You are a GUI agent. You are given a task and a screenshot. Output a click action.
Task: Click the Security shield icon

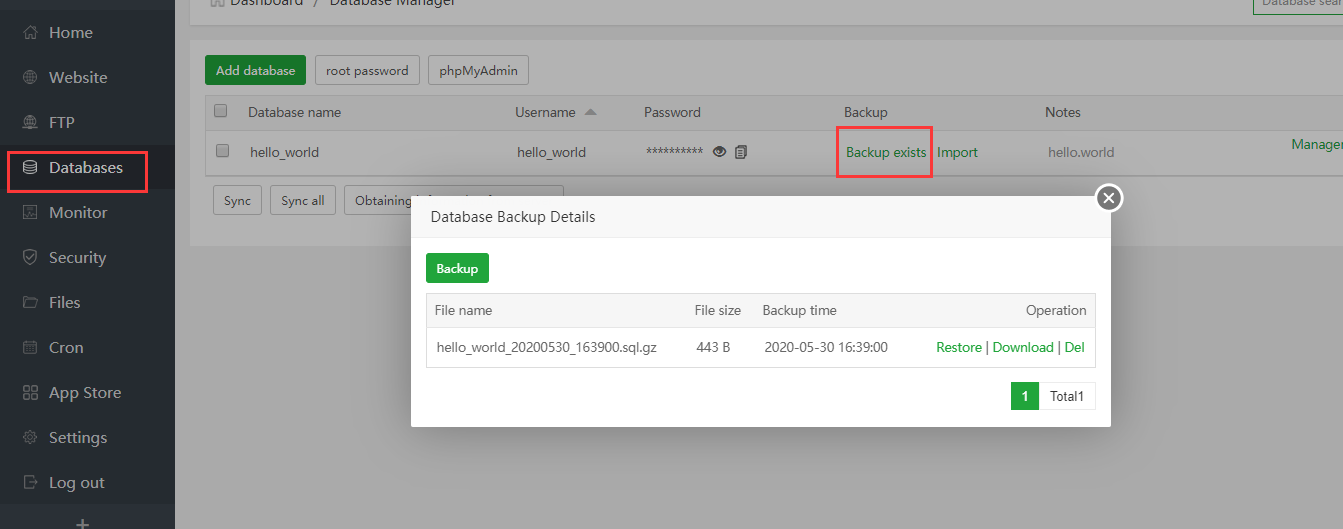(30, 257)
